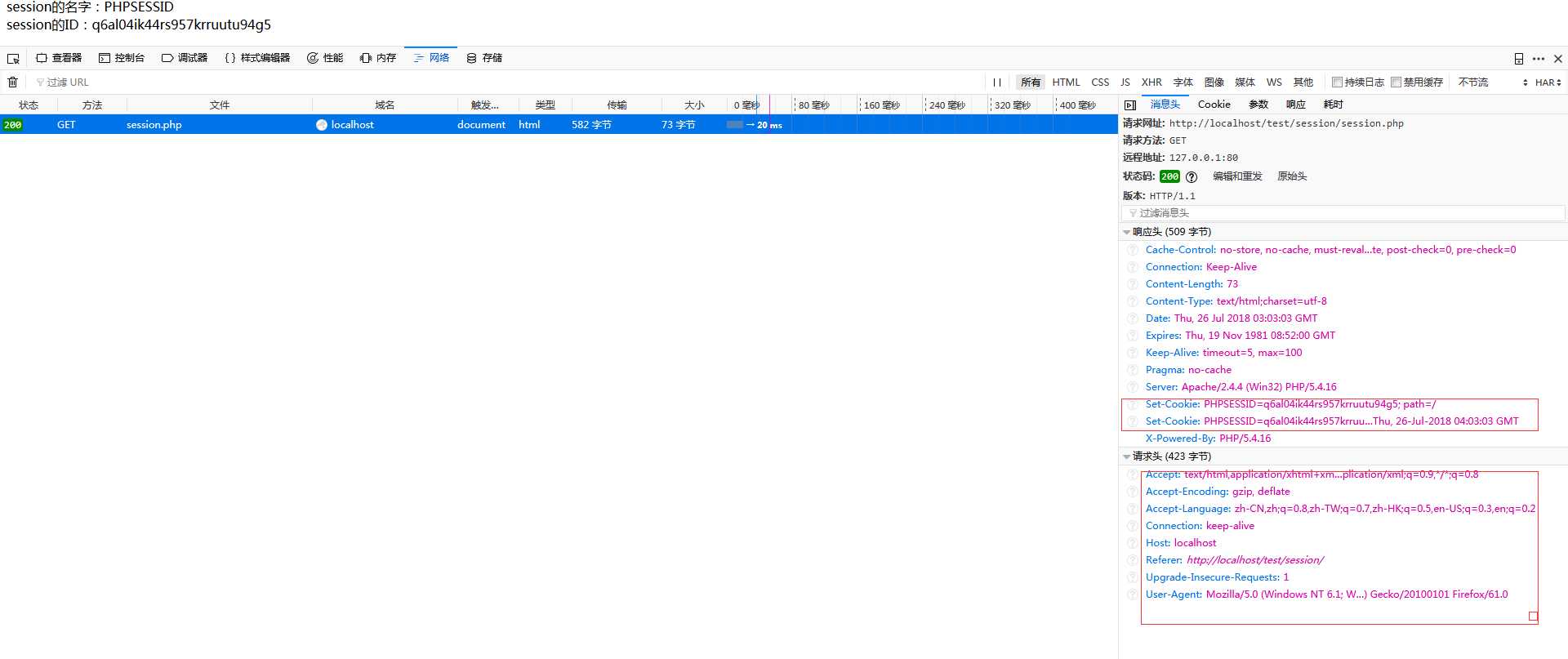Open responsive design mode icon

tap(1519, 59)
